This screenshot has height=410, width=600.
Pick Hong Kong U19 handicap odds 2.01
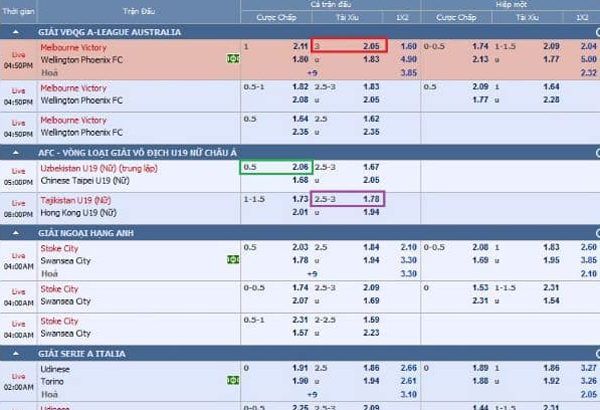300,212
